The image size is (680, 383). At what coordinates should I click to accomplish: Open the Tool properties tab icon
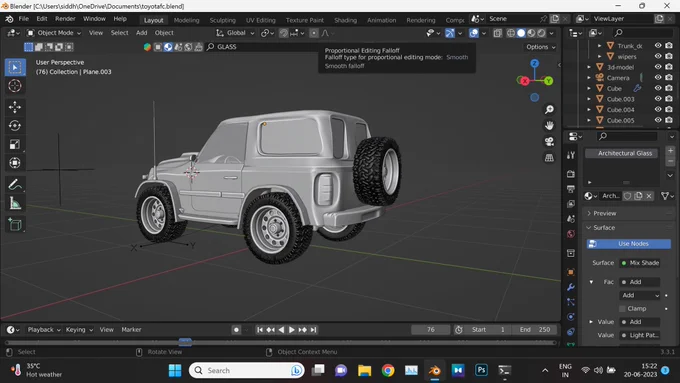click(x=571, y=155)
